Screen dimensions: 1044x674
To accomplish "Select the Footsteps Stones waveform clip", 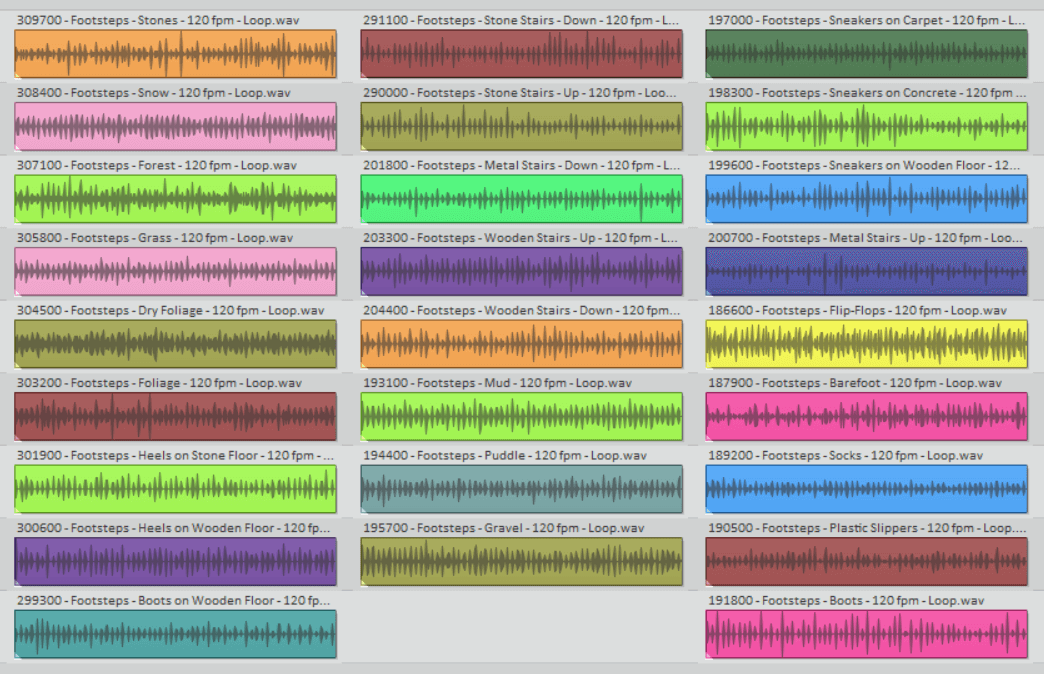I will (175, 54).
